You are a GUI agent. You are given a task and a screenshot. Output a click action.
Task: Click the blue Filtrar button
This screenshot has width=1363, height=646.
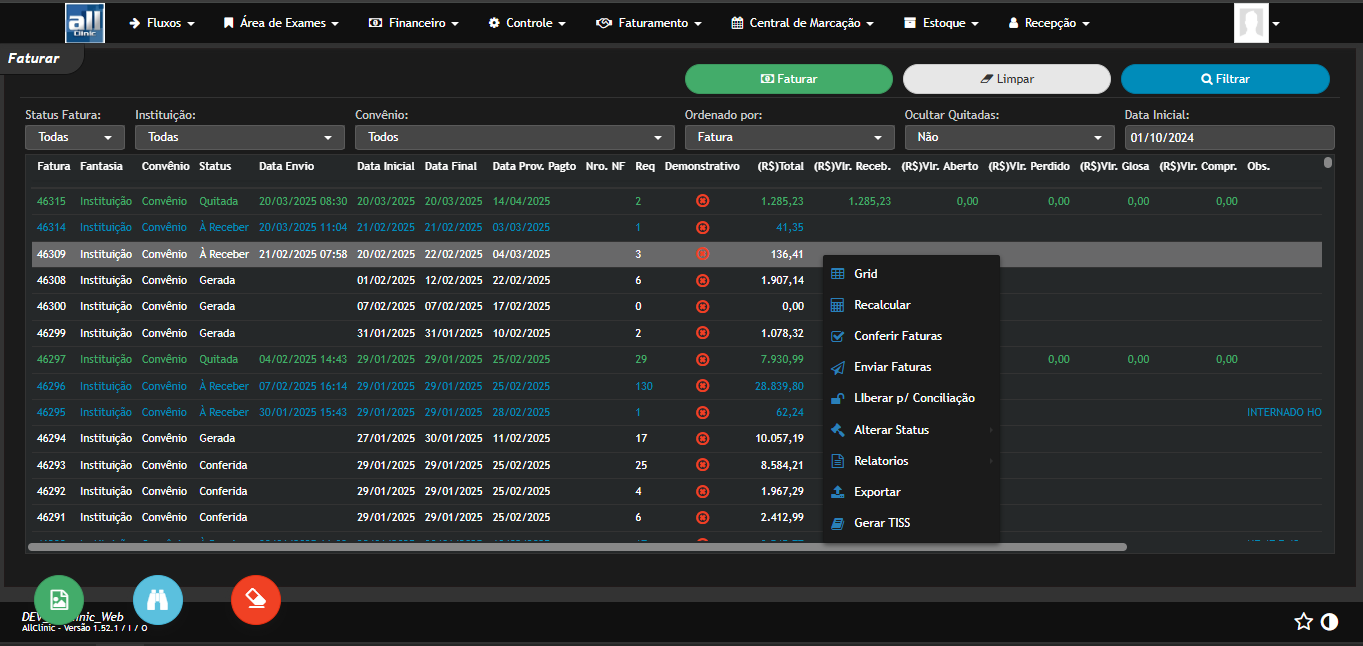[x=1225, y=79]
